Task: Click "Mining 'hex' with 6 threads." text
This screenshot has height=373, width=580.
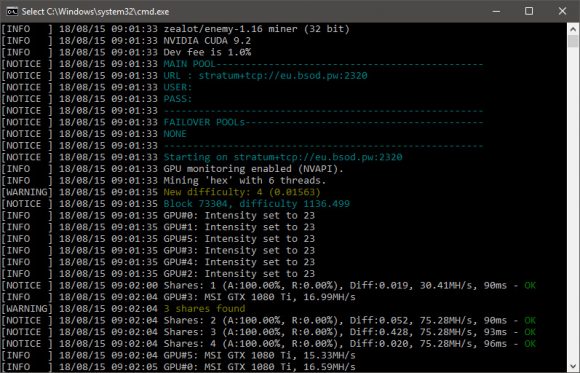Action: pyautogui.click(x=245, y=181)
